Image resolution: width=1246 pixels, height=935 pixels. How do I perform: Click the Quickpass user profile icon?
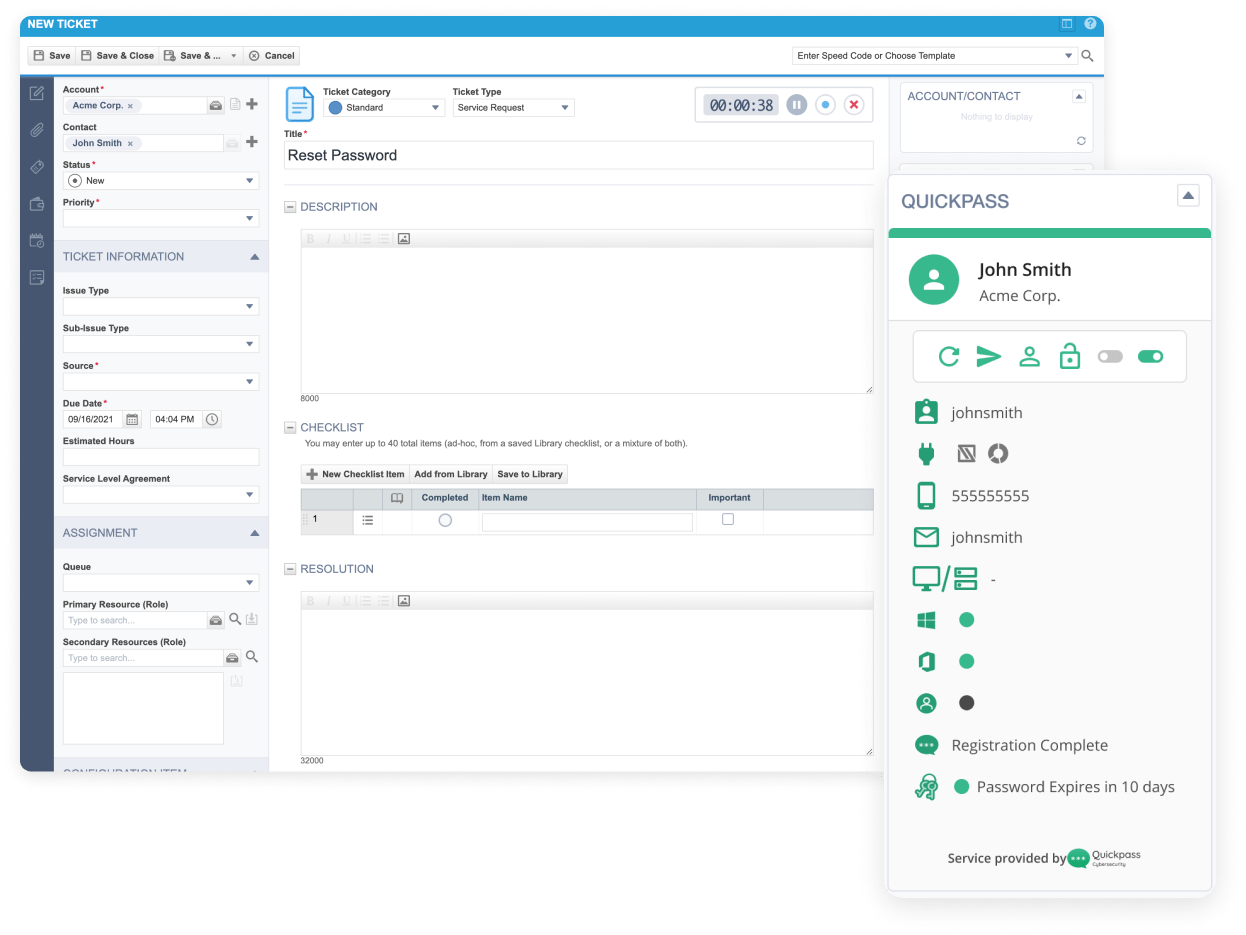click(1029, 356)
